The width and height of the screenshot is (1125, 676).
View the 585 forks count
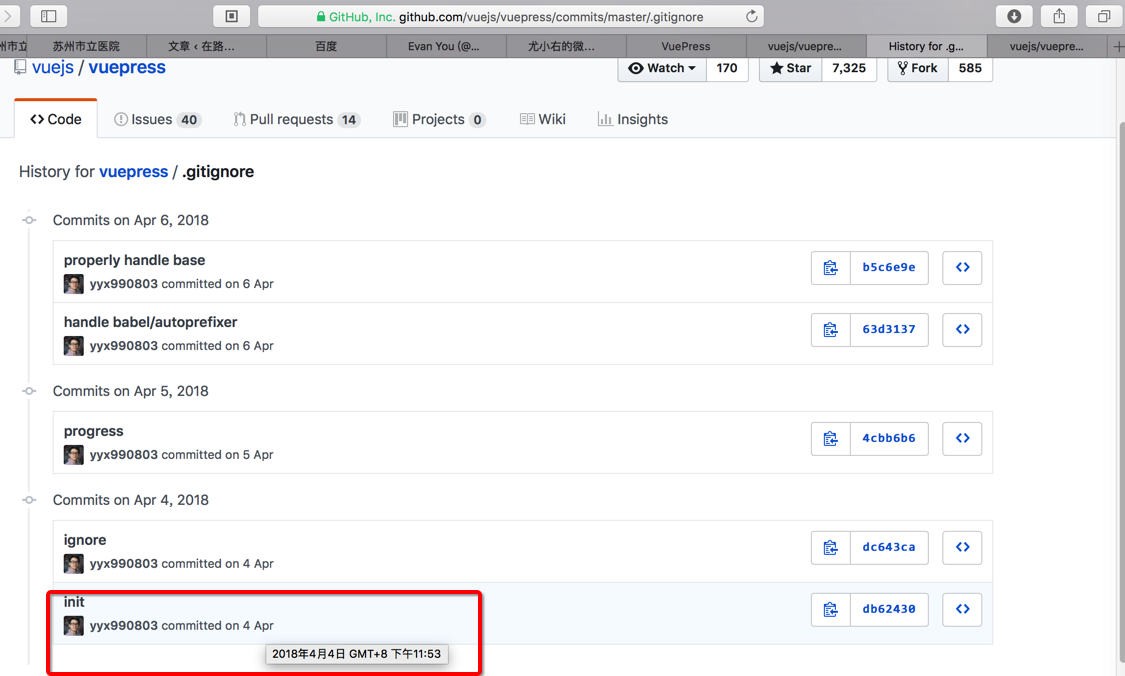click(970, 68)
